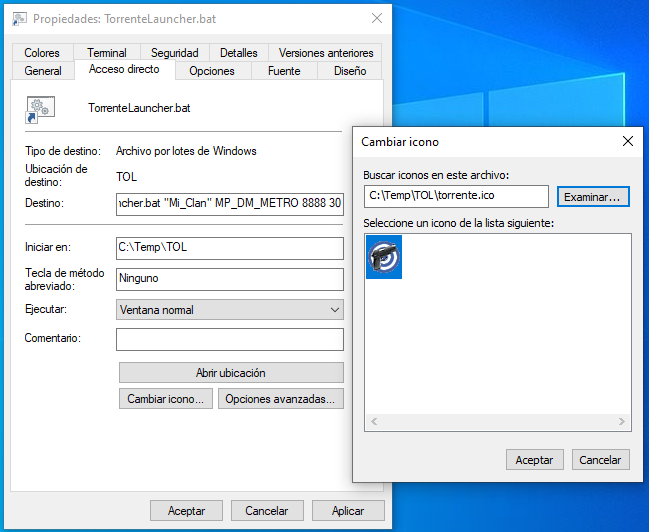Click into the Destino text field
649x532 pixels.
tap(229, 204)
